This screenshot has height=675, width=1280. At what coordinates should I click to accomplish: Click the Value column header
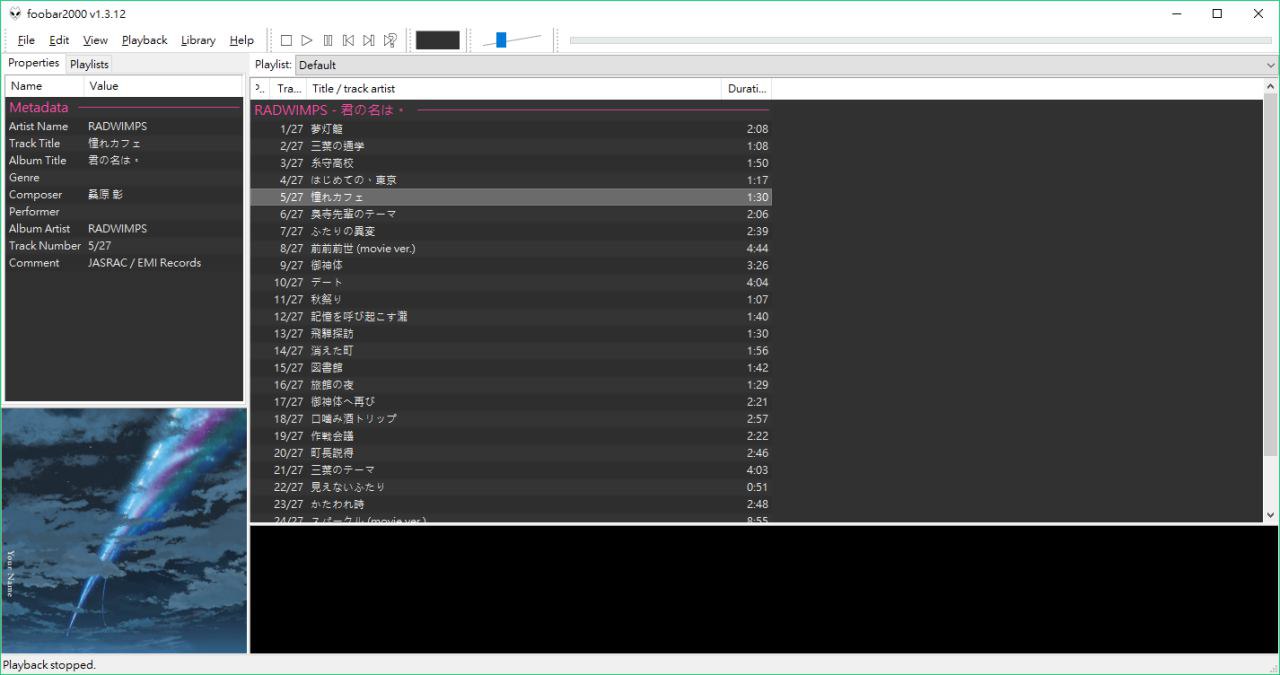(164, 86)
